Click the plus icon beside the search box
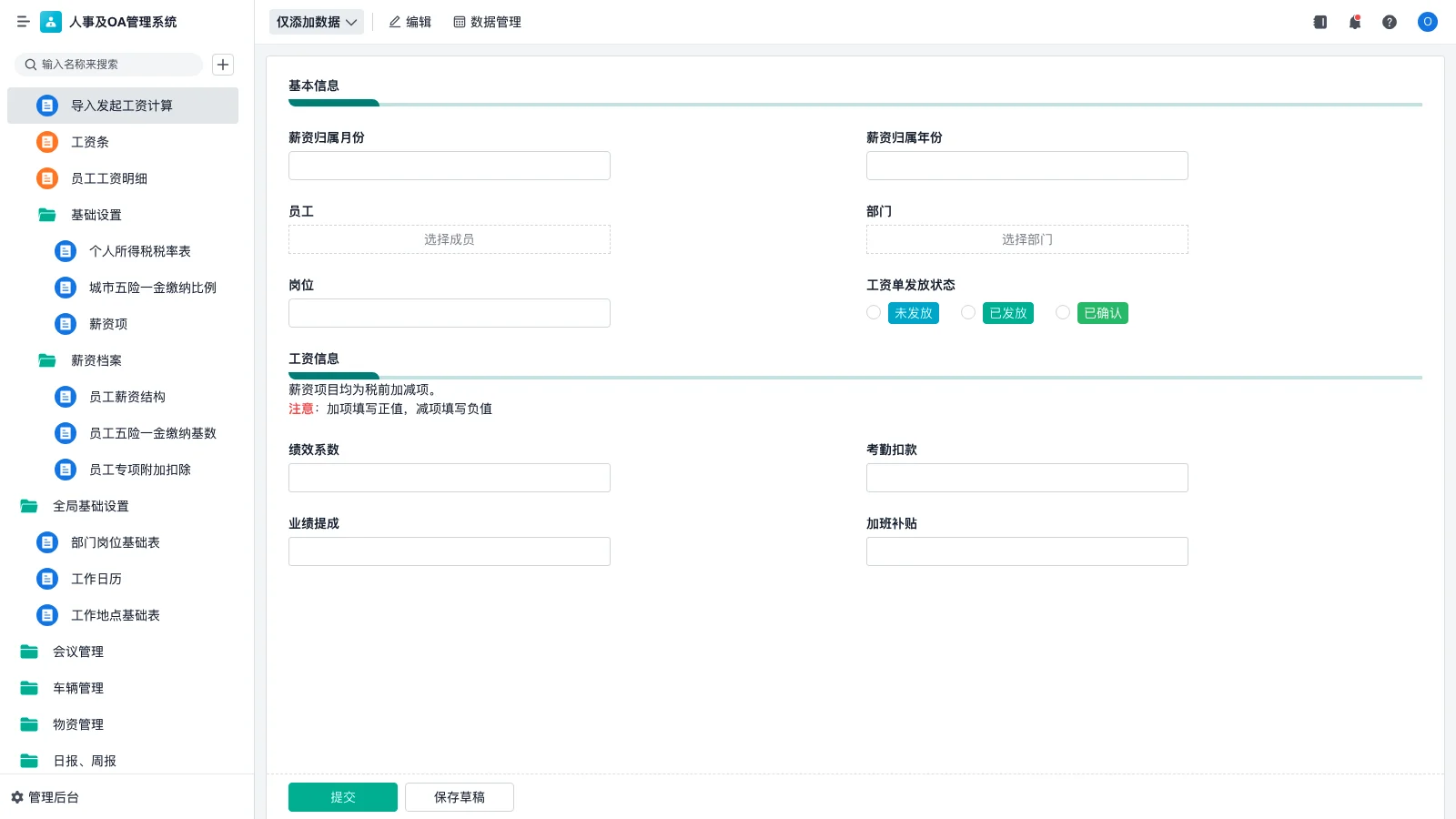This screenshot has height=819, width=1456. [223, 65]
